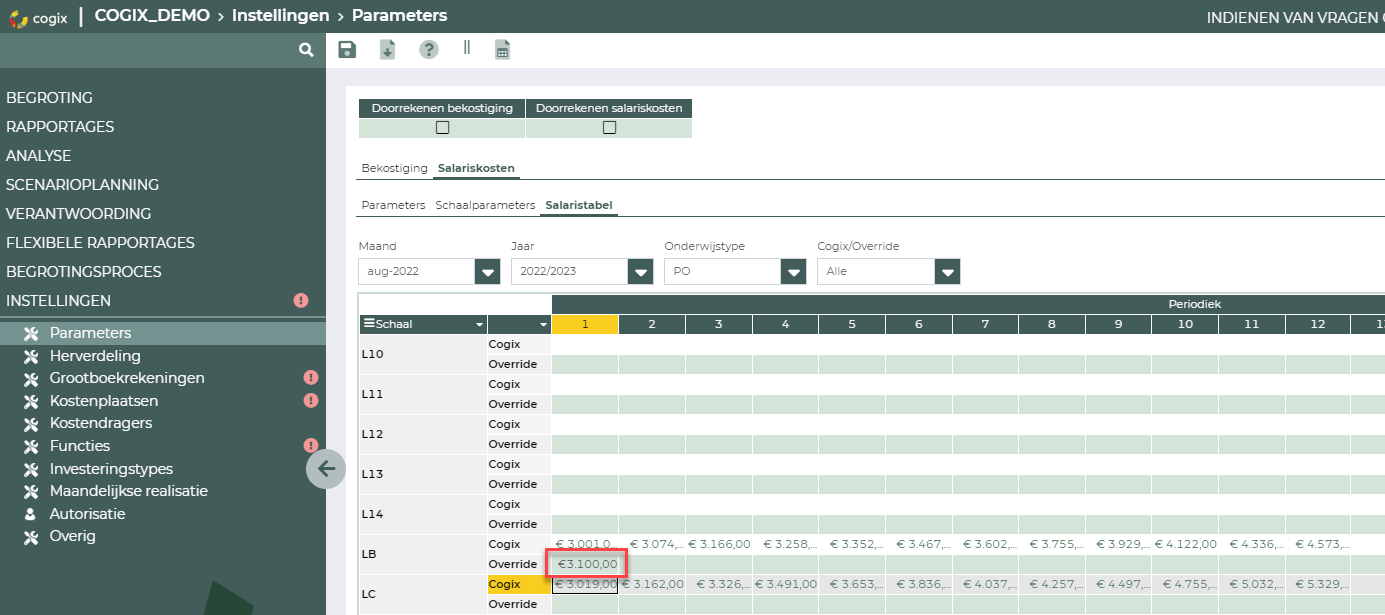Click the LB Cogix cell € 4.122,00
Image resolution: width=1385 pixels, height=615 pixels.
pyautogui.click(x=1185, y=544)
